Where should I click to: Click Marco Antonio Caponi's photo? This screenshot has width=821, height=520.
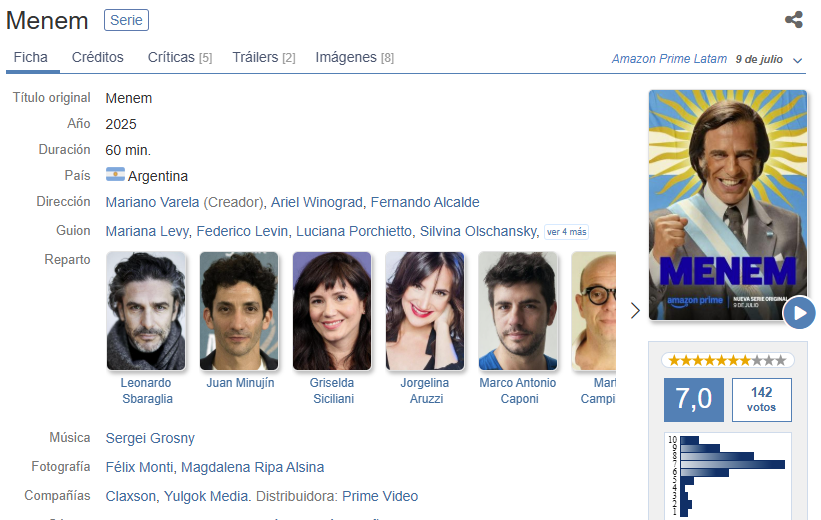click(518, 311)
